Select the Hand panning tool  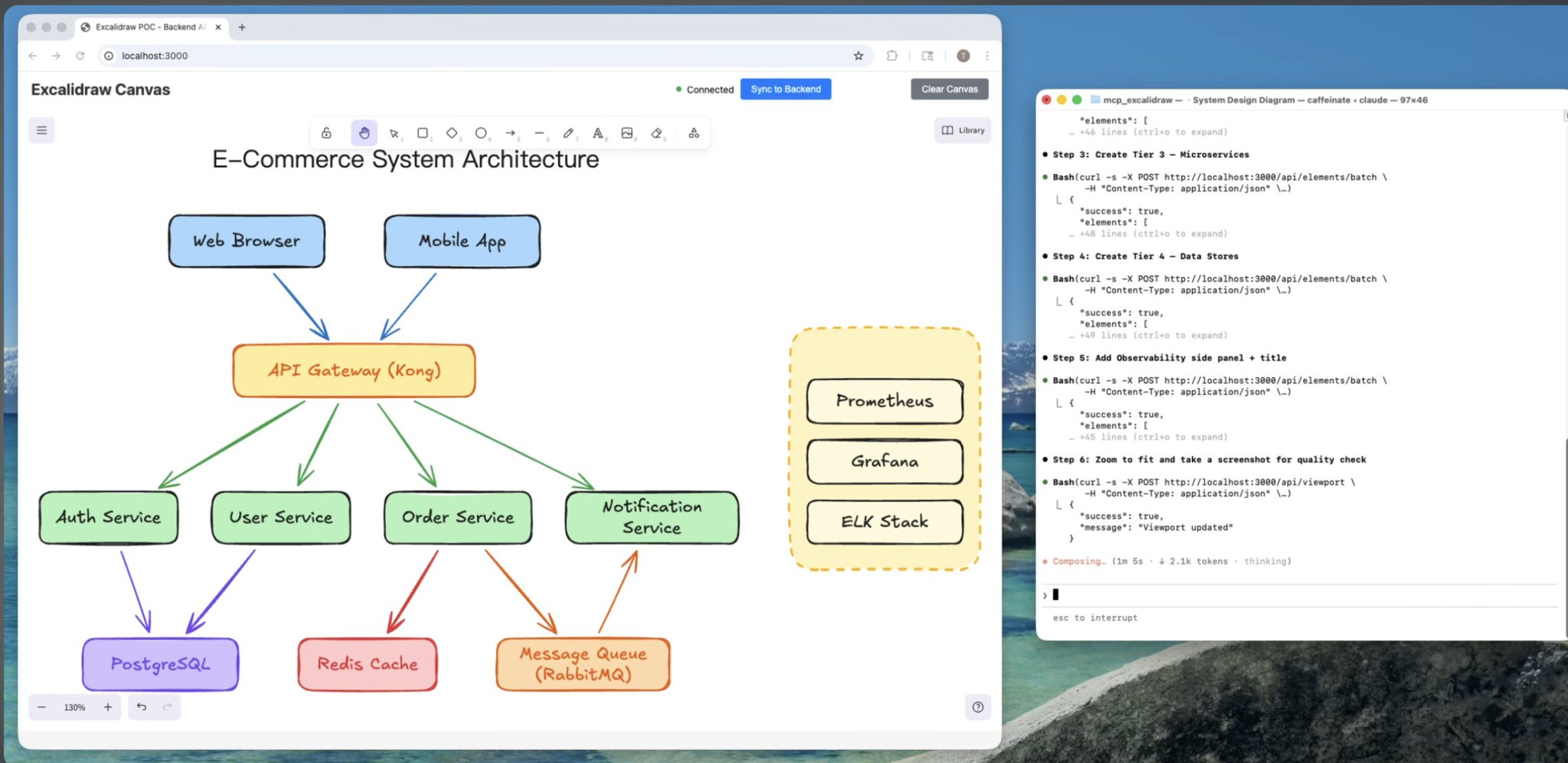click(364, 133)
